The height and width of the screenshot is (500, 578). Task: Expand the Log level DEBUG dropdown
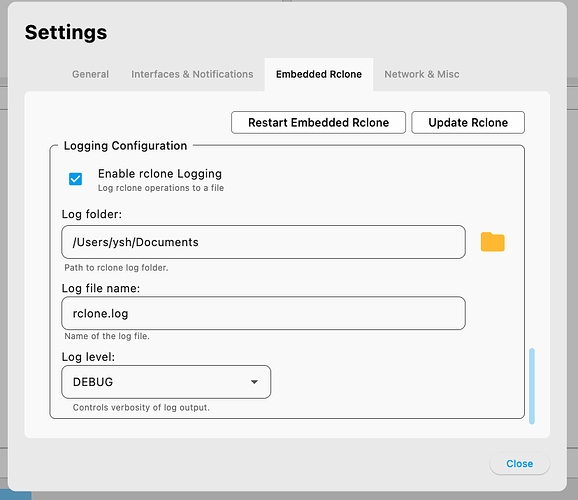pyautogui.click(x=166, y=382)
